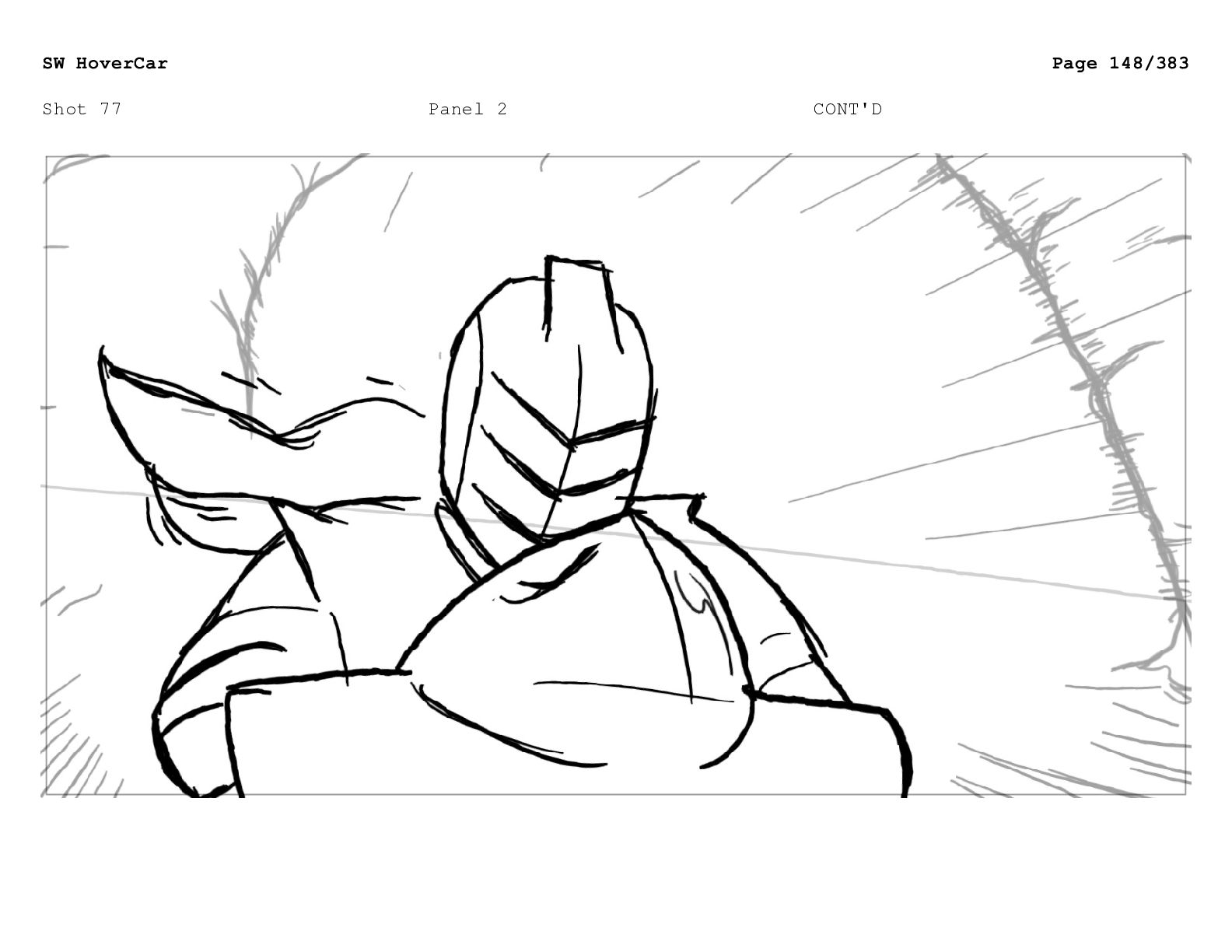
Task: Click the storyboard panel drawing
Action: (x=616, y=475)
